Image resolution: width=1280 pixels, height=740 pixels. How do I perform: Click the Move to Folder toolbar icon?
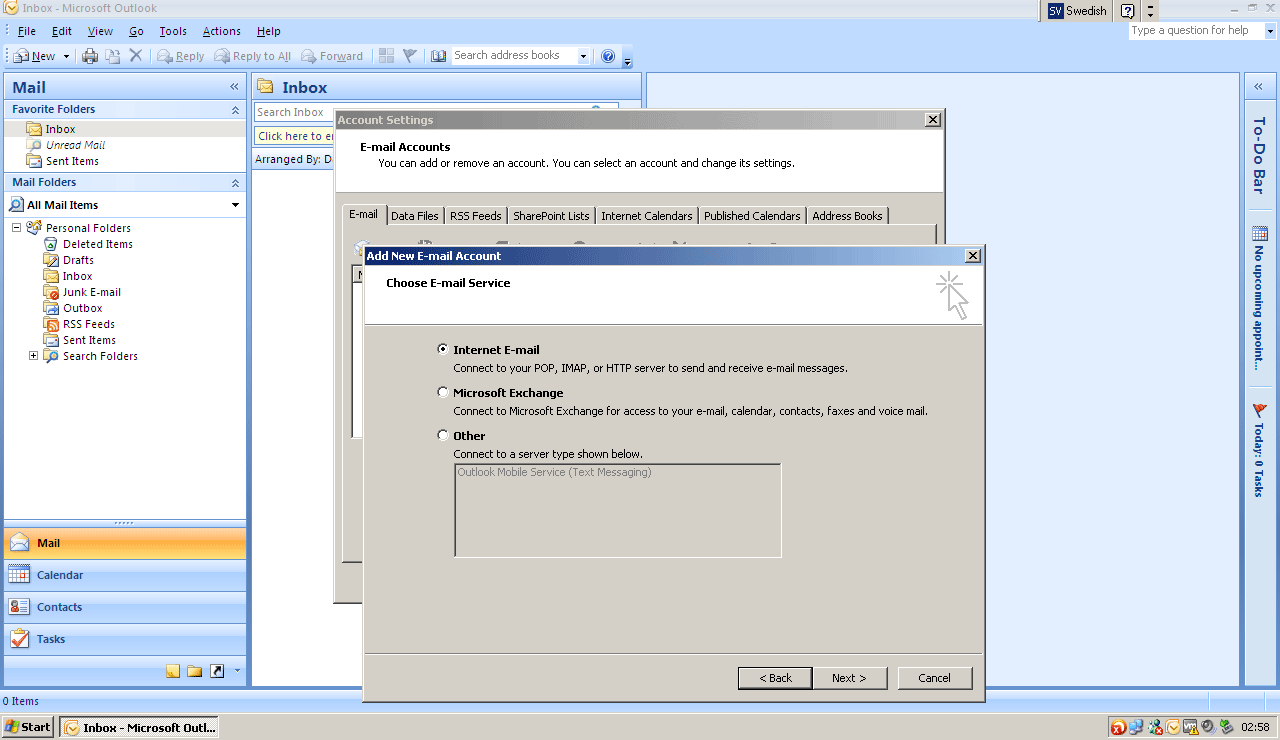pos(113,56)
